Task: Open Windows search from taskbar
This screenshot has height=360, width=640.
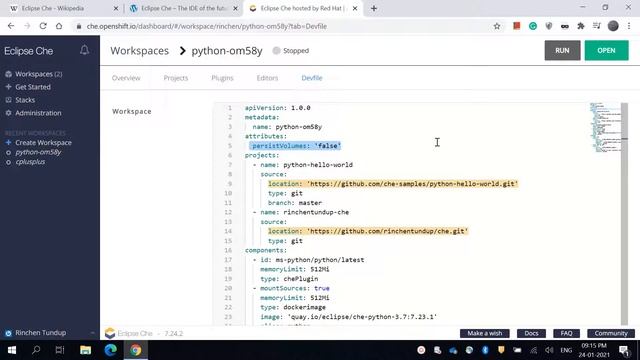Action: (36, 350)
